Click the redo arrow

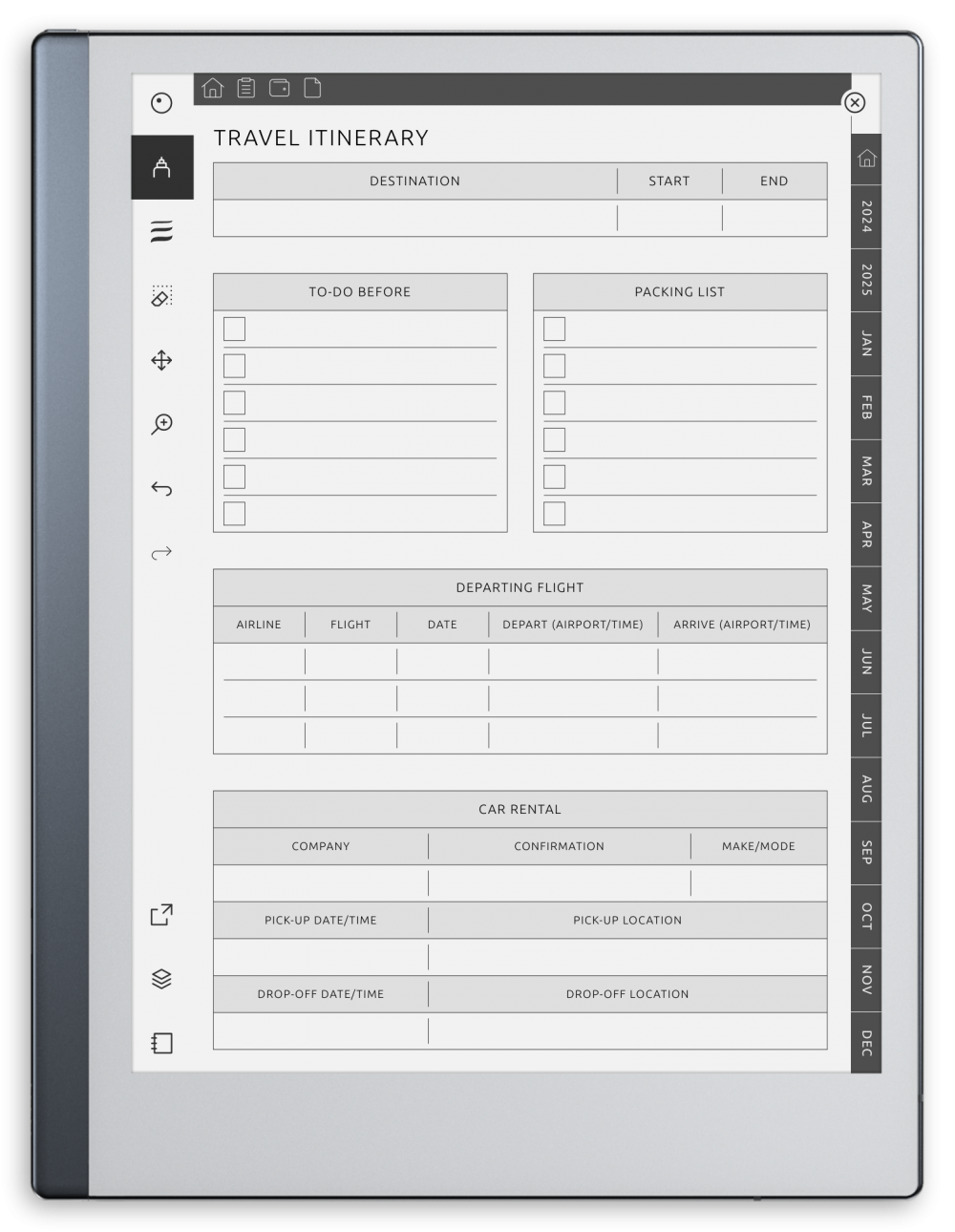click(x=161, y=551)
